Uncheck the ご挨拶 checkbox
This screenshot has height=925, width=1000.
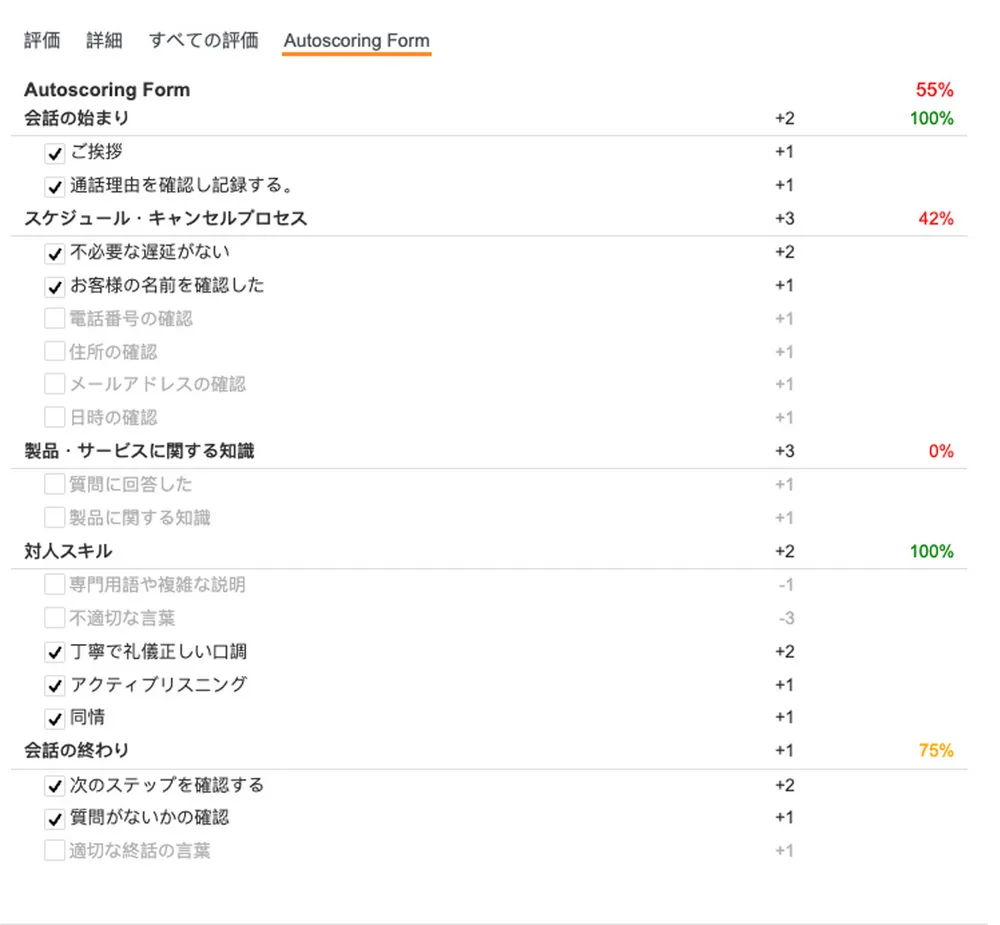coord(55,153)
